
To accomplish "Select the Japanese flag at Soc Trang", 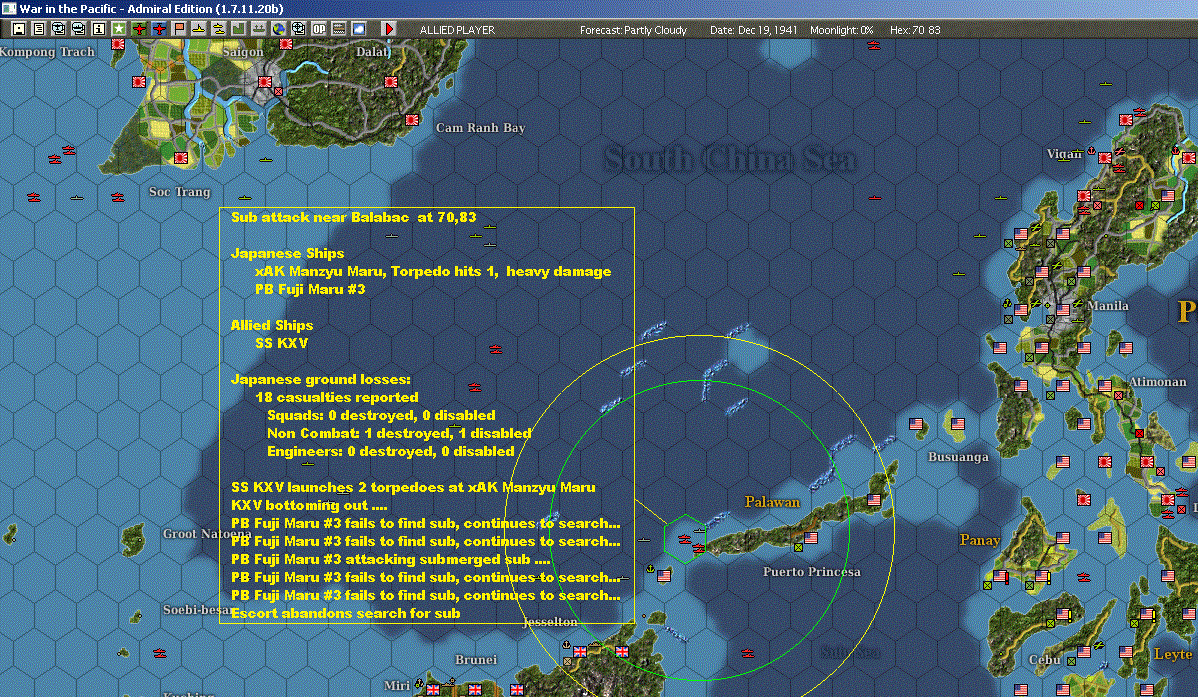I will click(x=180, y=158).
